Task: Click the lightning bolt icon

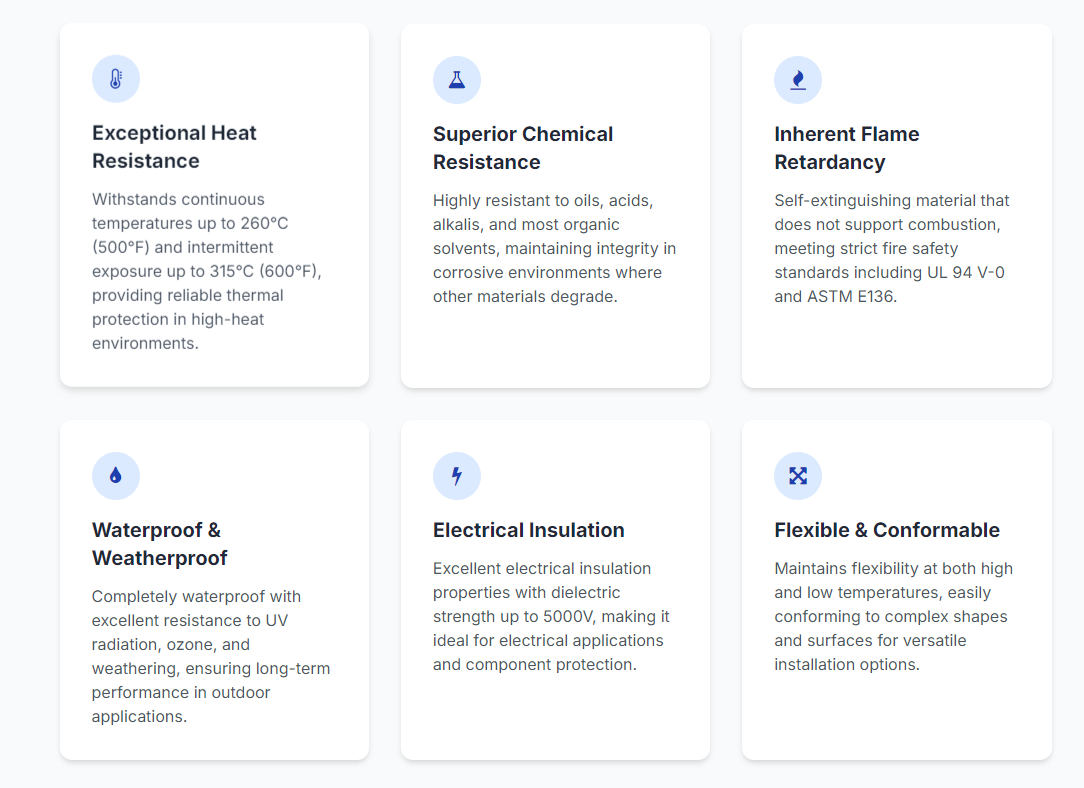Action: pos(457,476)
